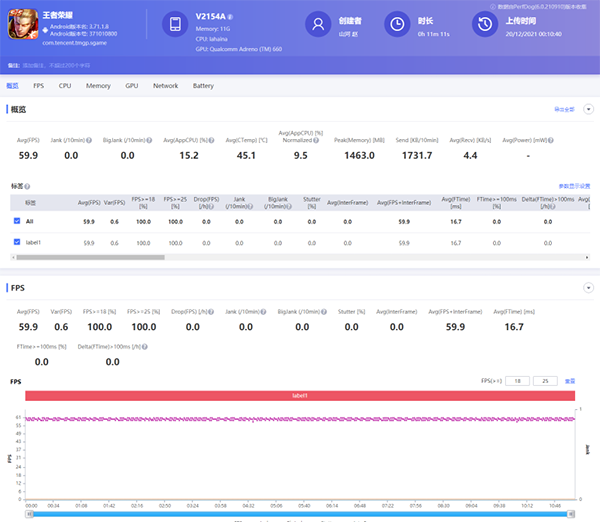Click the duration clock icon

pos(397,24)
